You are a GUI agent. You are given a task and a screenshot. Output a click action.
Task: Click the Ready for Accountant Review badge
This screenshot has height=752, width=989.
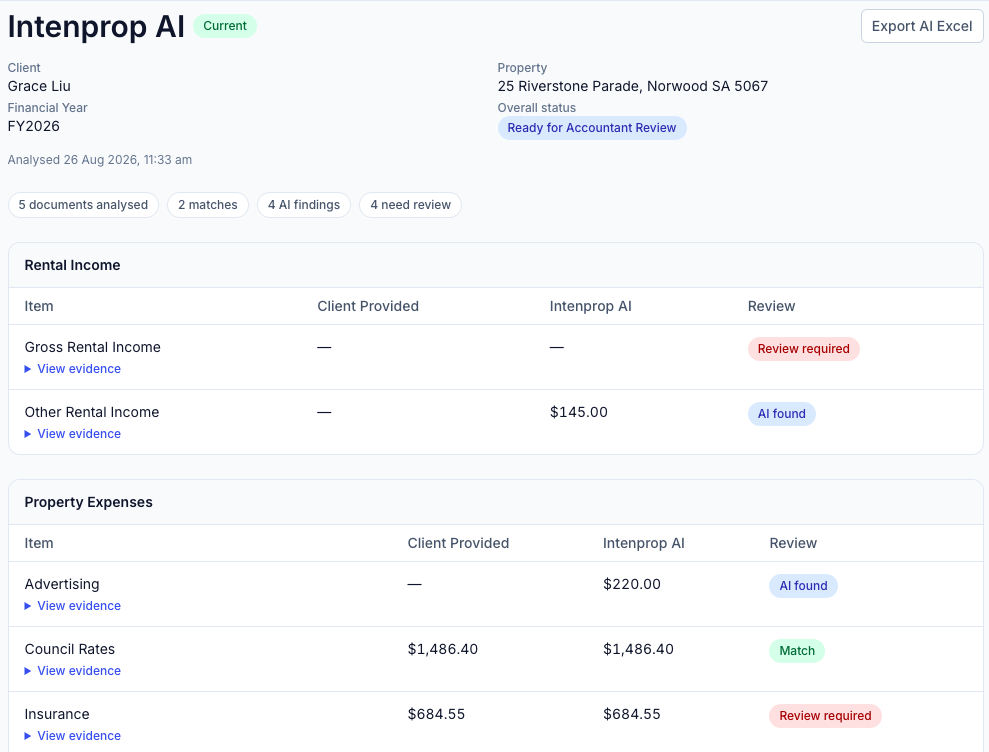(592, 128)
